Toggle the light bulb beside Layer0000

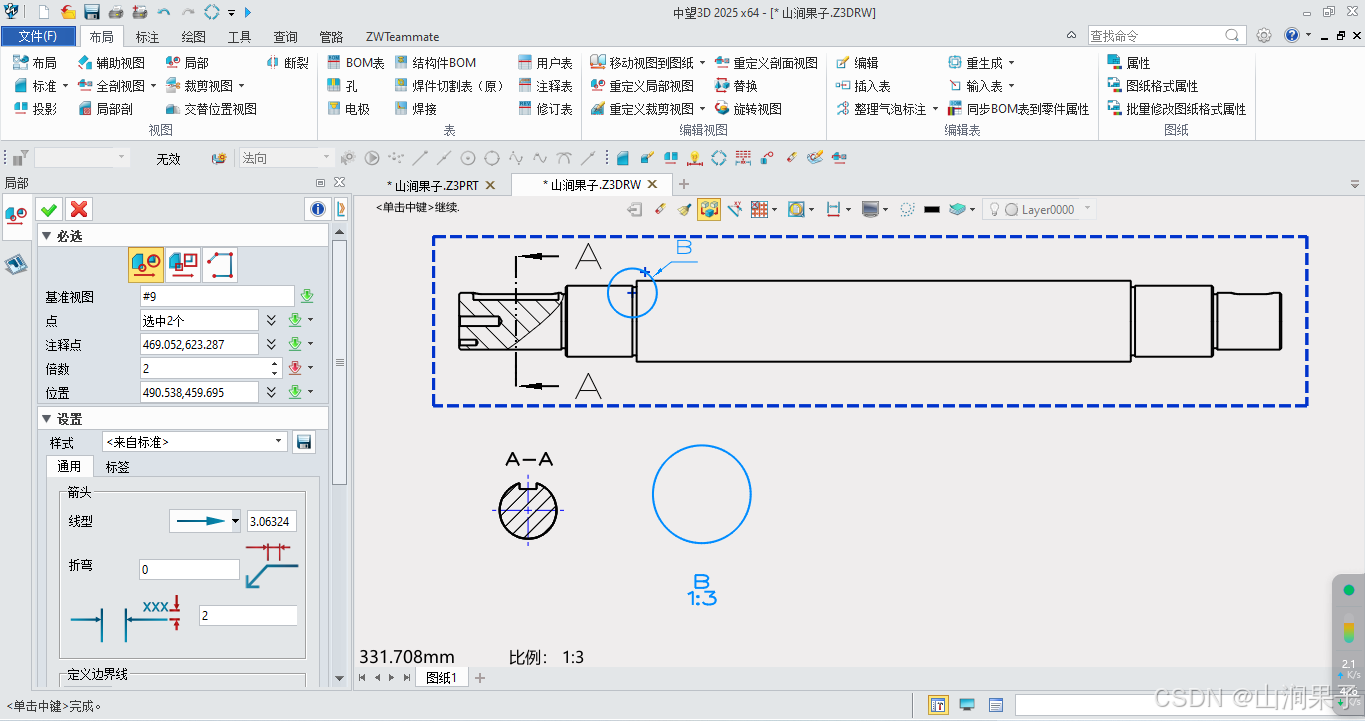995,209
